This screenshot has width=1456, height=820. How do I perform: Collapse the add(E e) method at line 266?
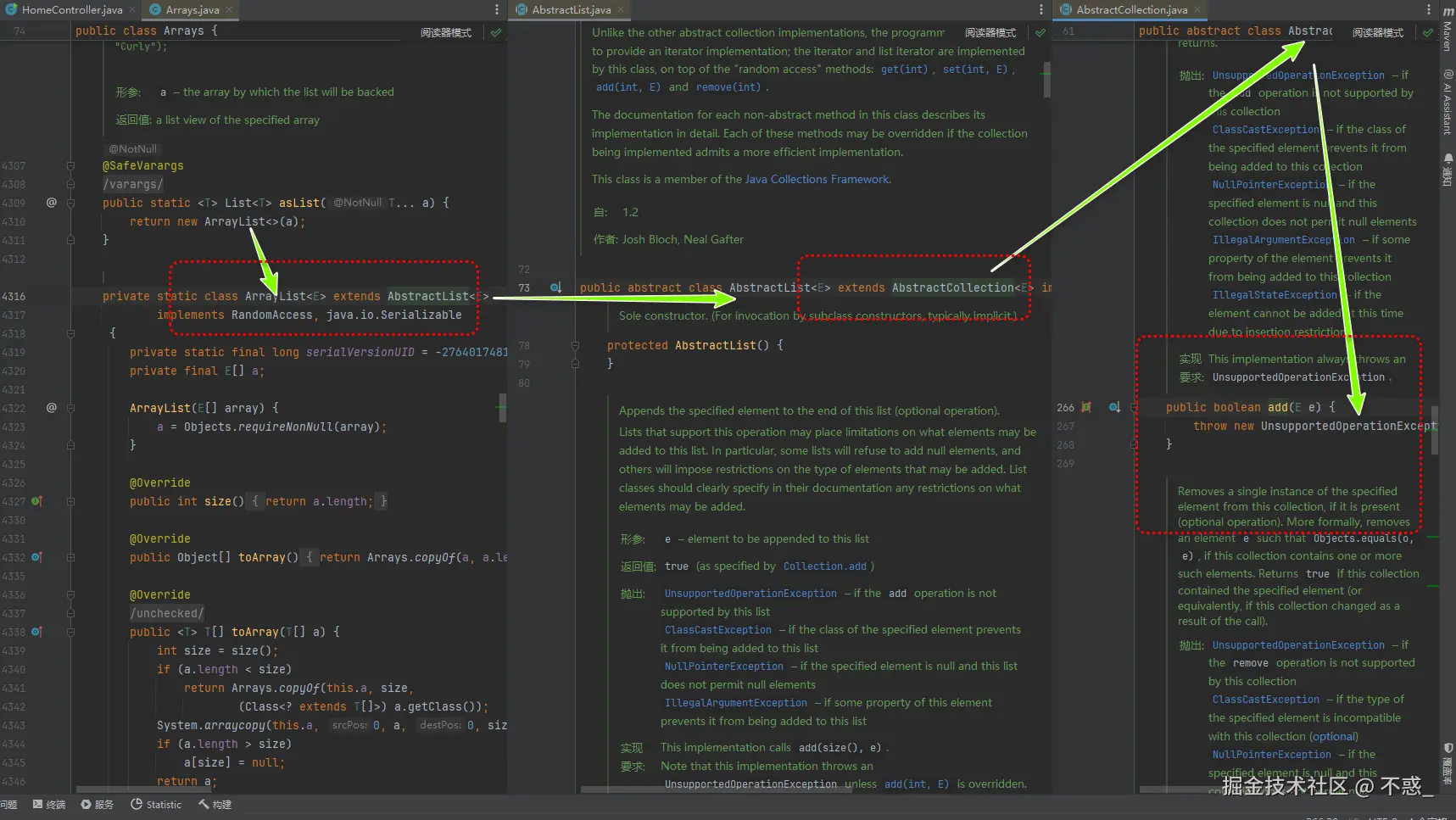[x=1134, y=407]
